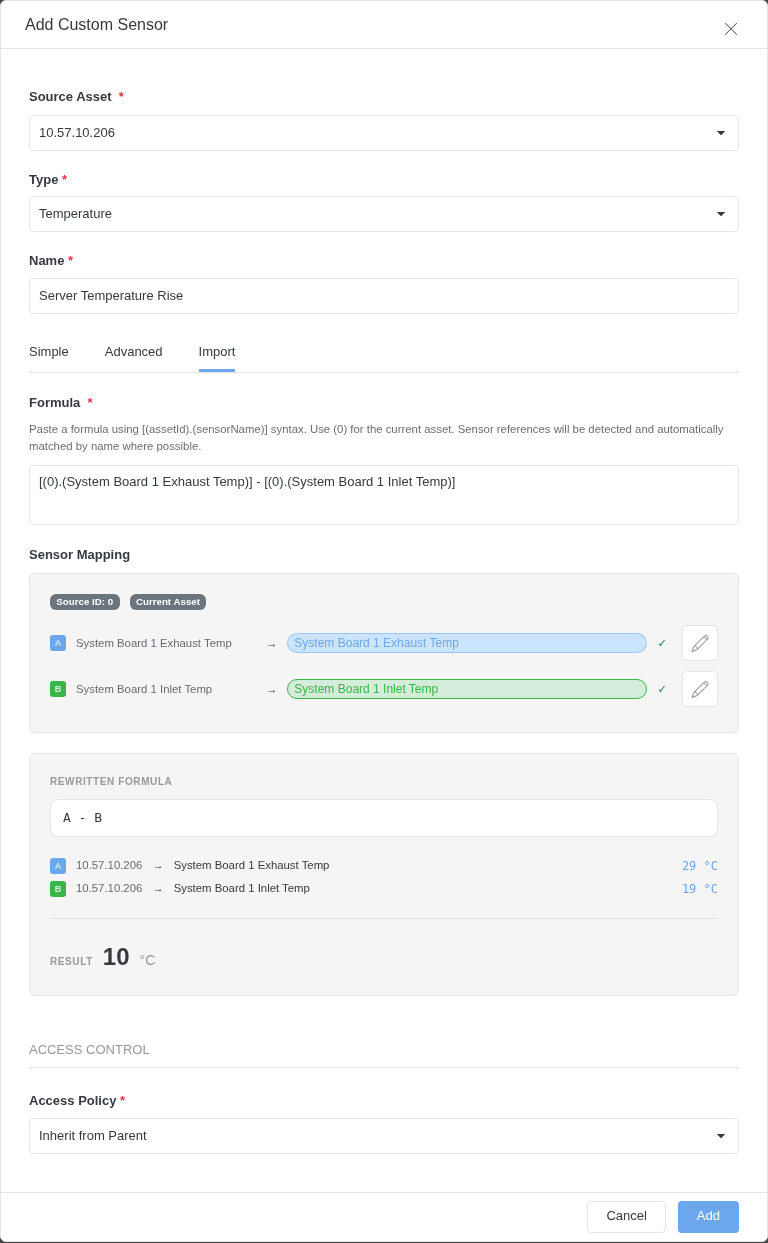Select the Import tab
The height and width of the screenshot is (1243, 768).
point(217,352)
